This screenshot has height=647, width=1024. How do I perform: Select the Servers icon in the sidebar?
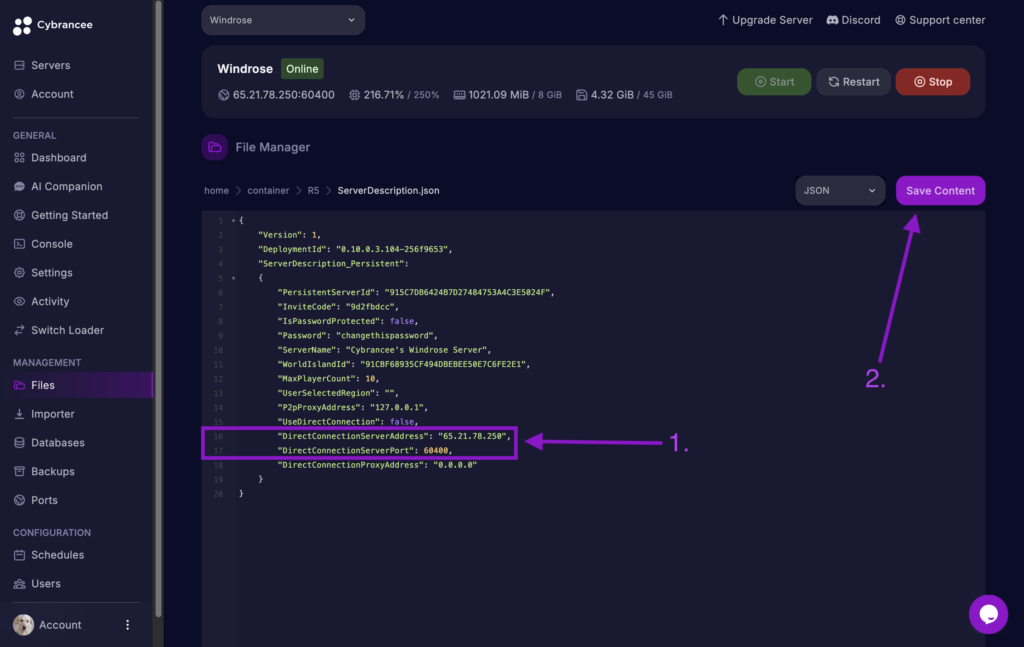tap(21, 65)
